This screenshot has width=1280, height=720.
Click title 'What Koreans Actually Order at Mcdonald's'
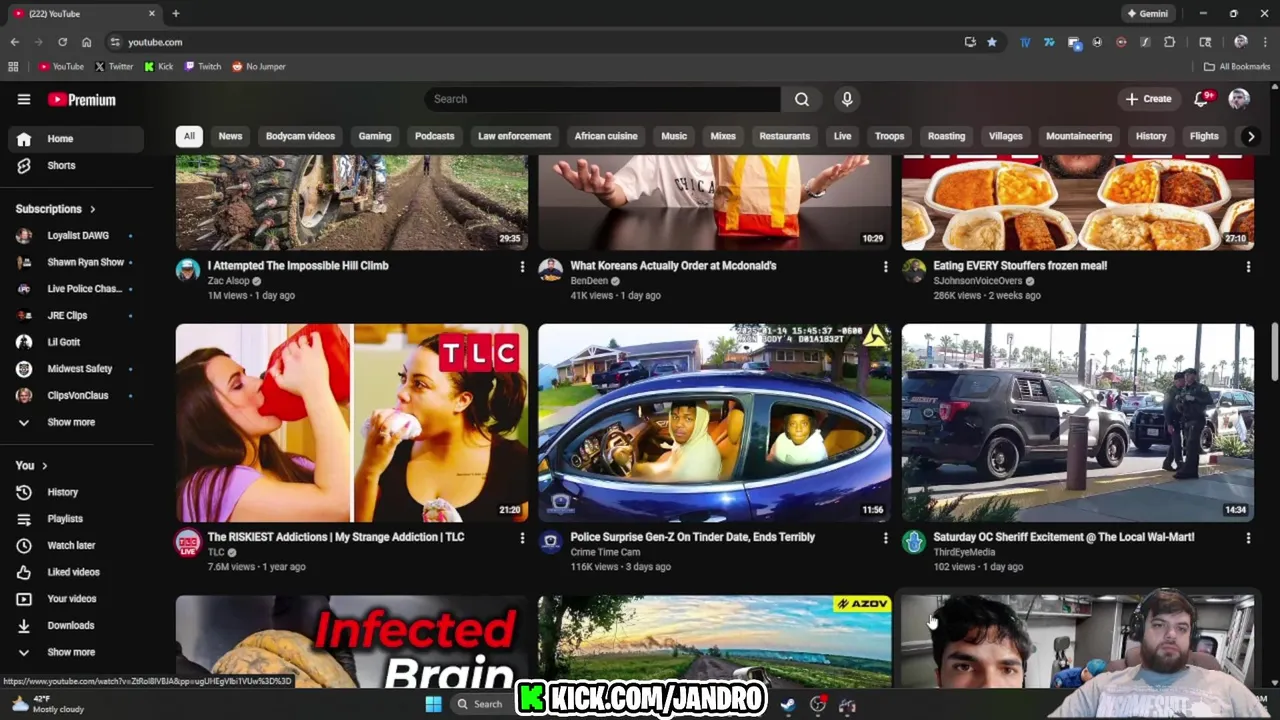pos(673,266)
